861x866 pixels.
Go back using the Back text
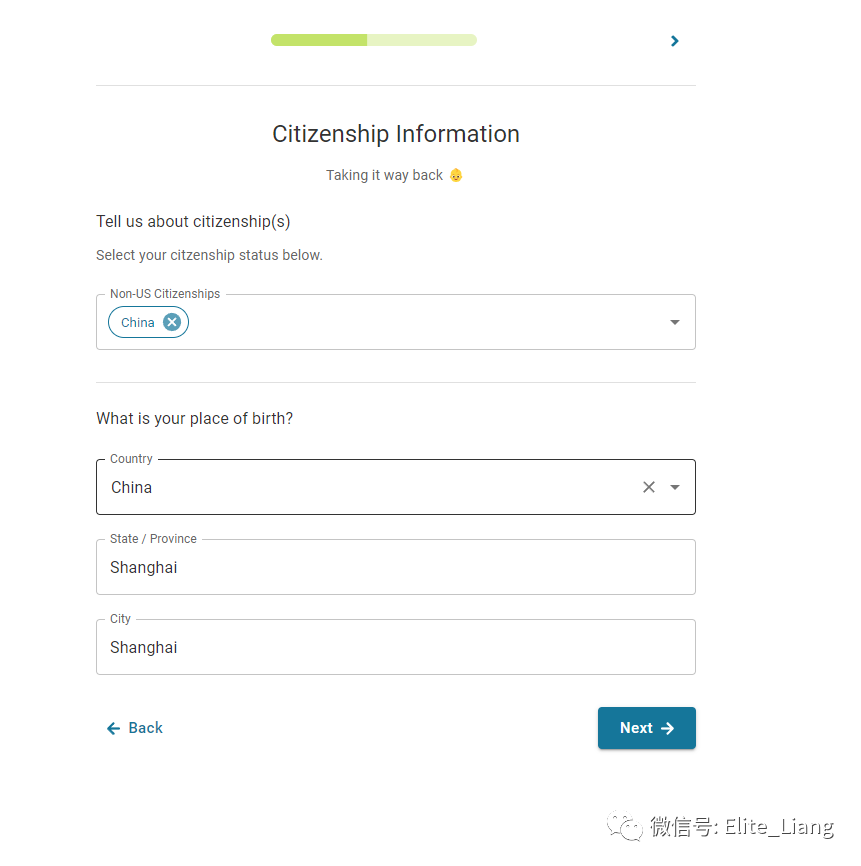(146, 729)
